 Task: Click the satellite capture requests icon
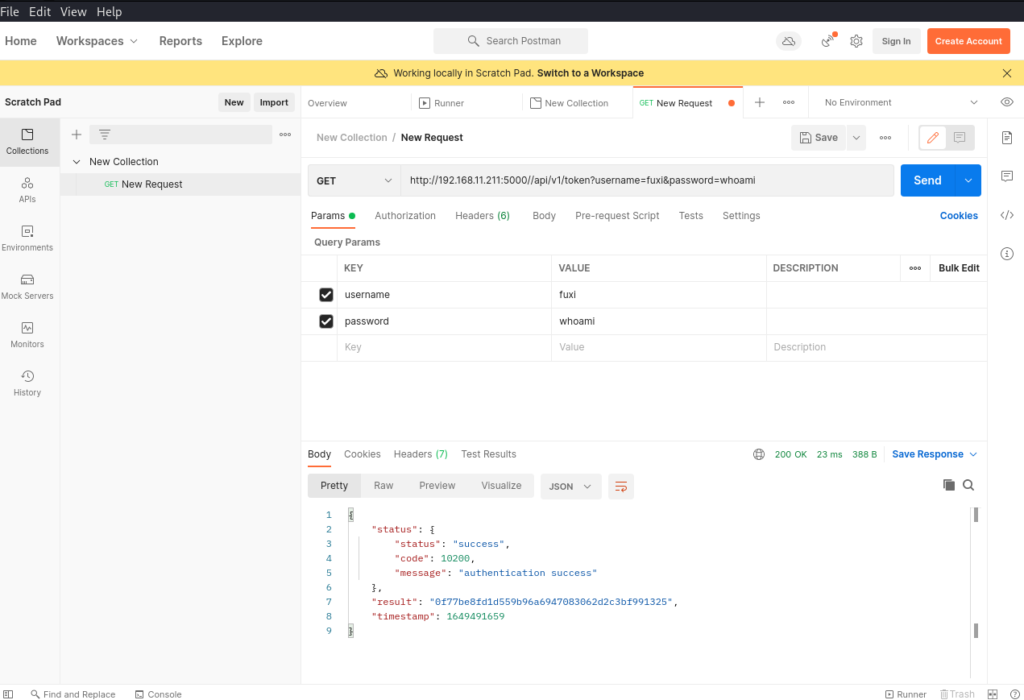pyautogui.click(x=828, y=41)
